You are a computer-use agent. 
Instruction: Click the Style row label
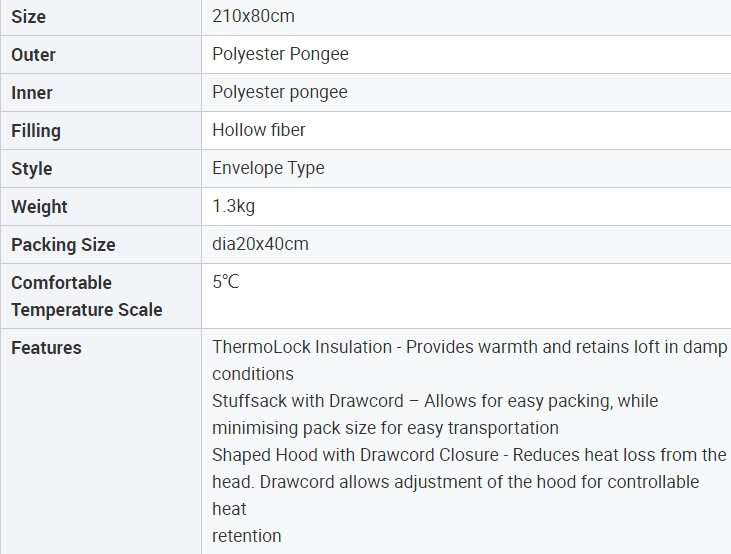(32, 169)
